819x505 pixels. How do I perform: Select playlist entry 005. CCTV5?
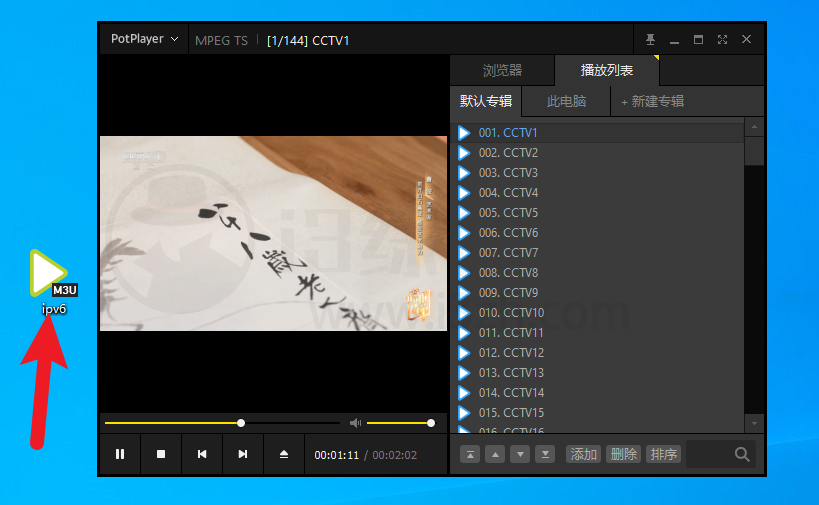pyautogui.click(x=598, y=213)
